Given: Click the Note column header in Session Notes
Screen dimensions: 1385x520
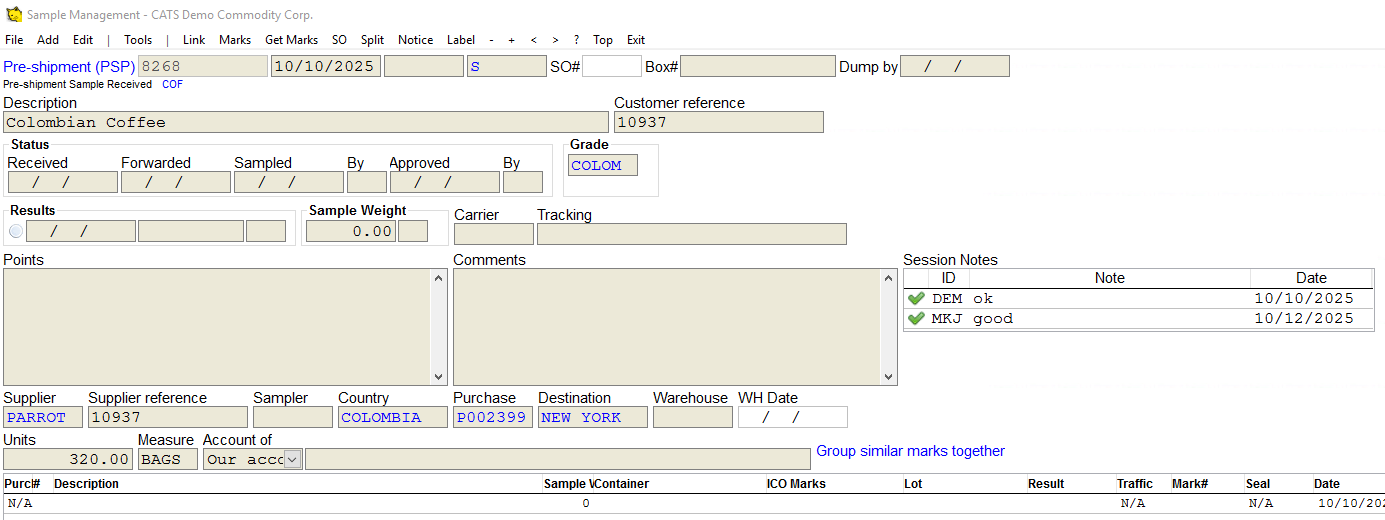Looking at the screenshot, I should pyautogui.click(x=1109, y=278).
